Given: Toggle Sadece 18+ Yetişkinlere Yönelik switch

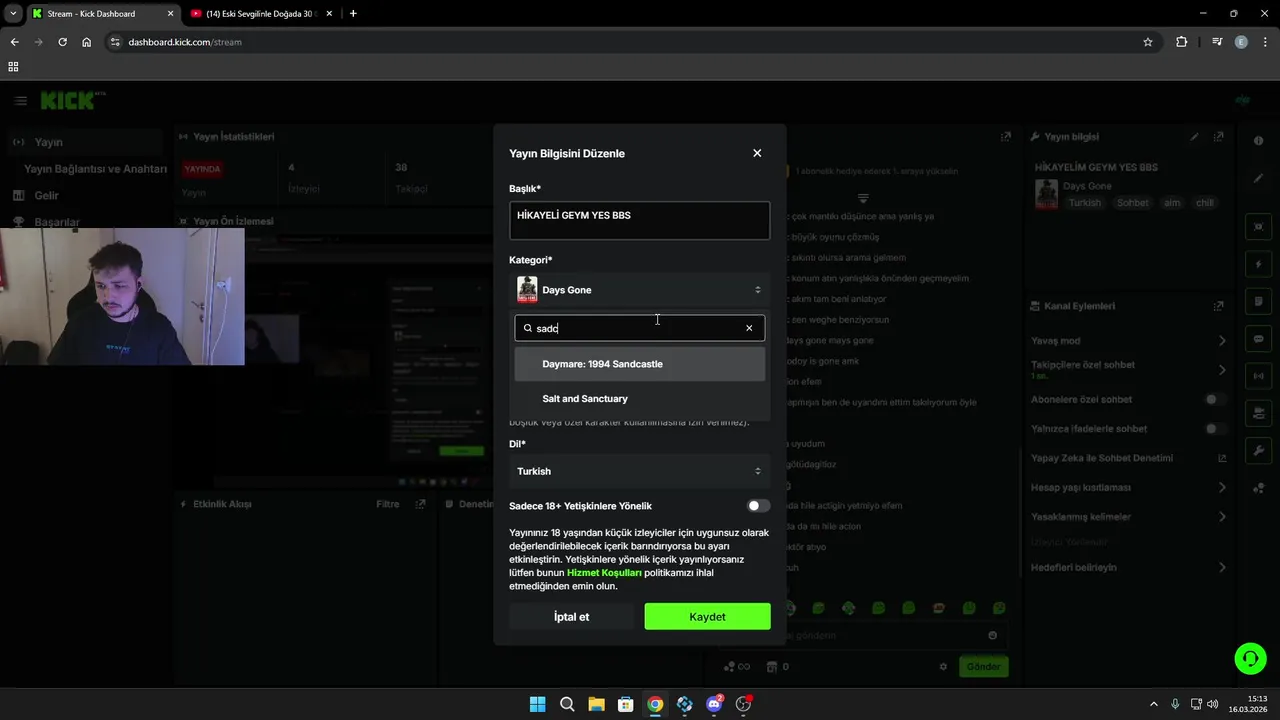Looking at the screenshot, I should tap(759, 506).
